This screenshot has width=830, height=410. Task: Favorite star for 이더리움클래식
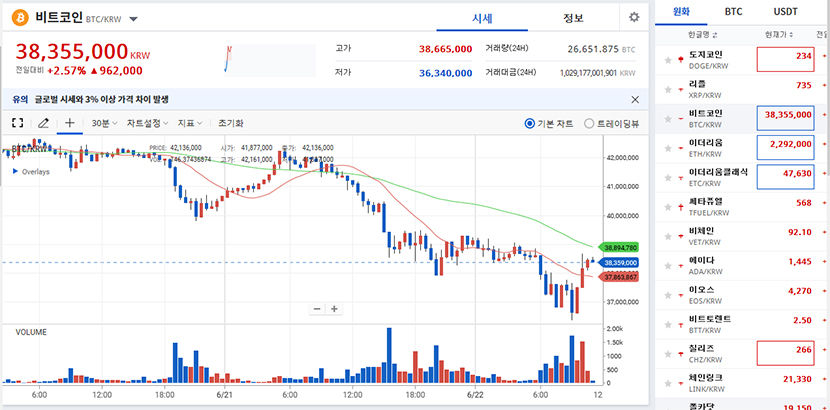point(668,178)
